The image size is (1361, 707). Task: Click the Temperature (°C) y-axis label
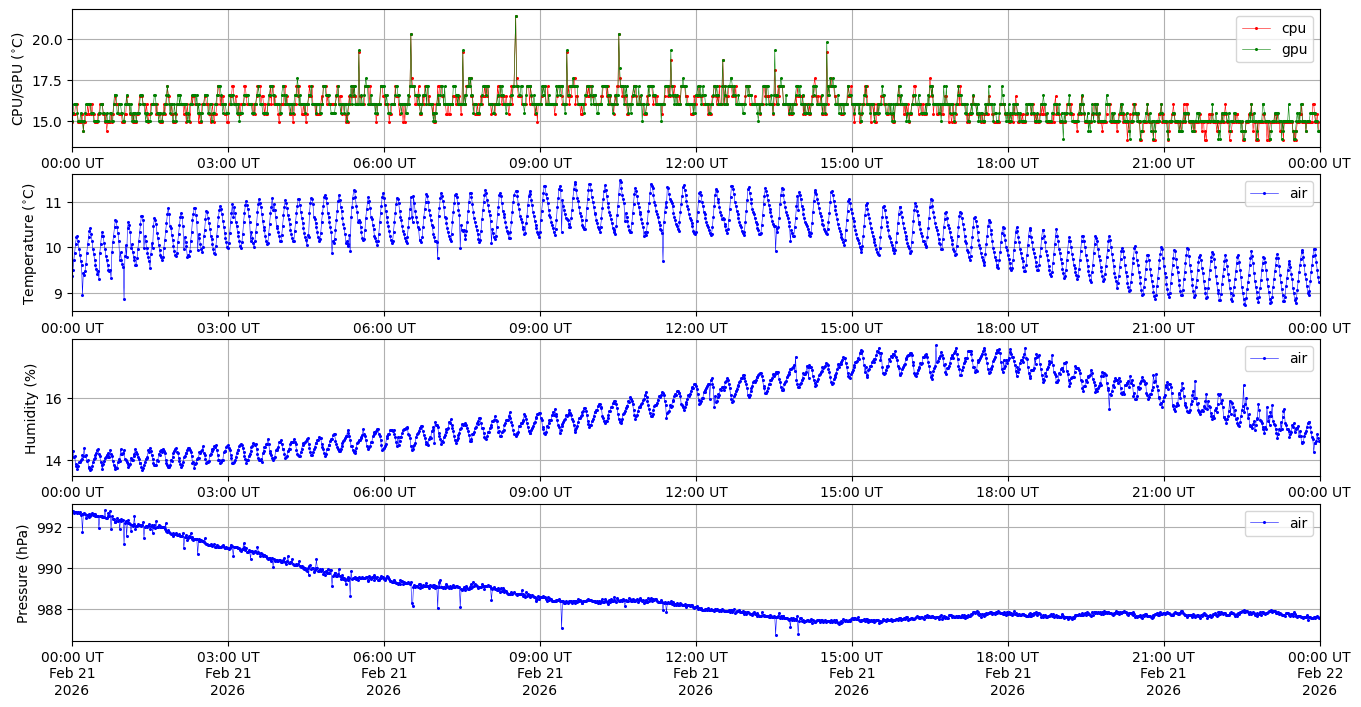pyautogui.click(x=28, y=243)
